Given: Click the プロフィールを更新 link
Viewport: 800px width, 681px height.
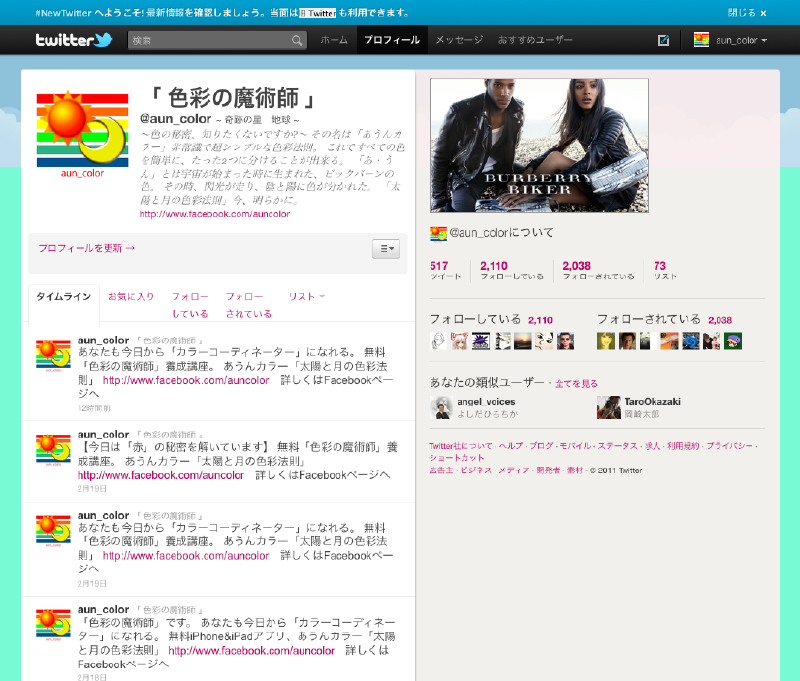Looking at the screenshot, I should 87,248.
